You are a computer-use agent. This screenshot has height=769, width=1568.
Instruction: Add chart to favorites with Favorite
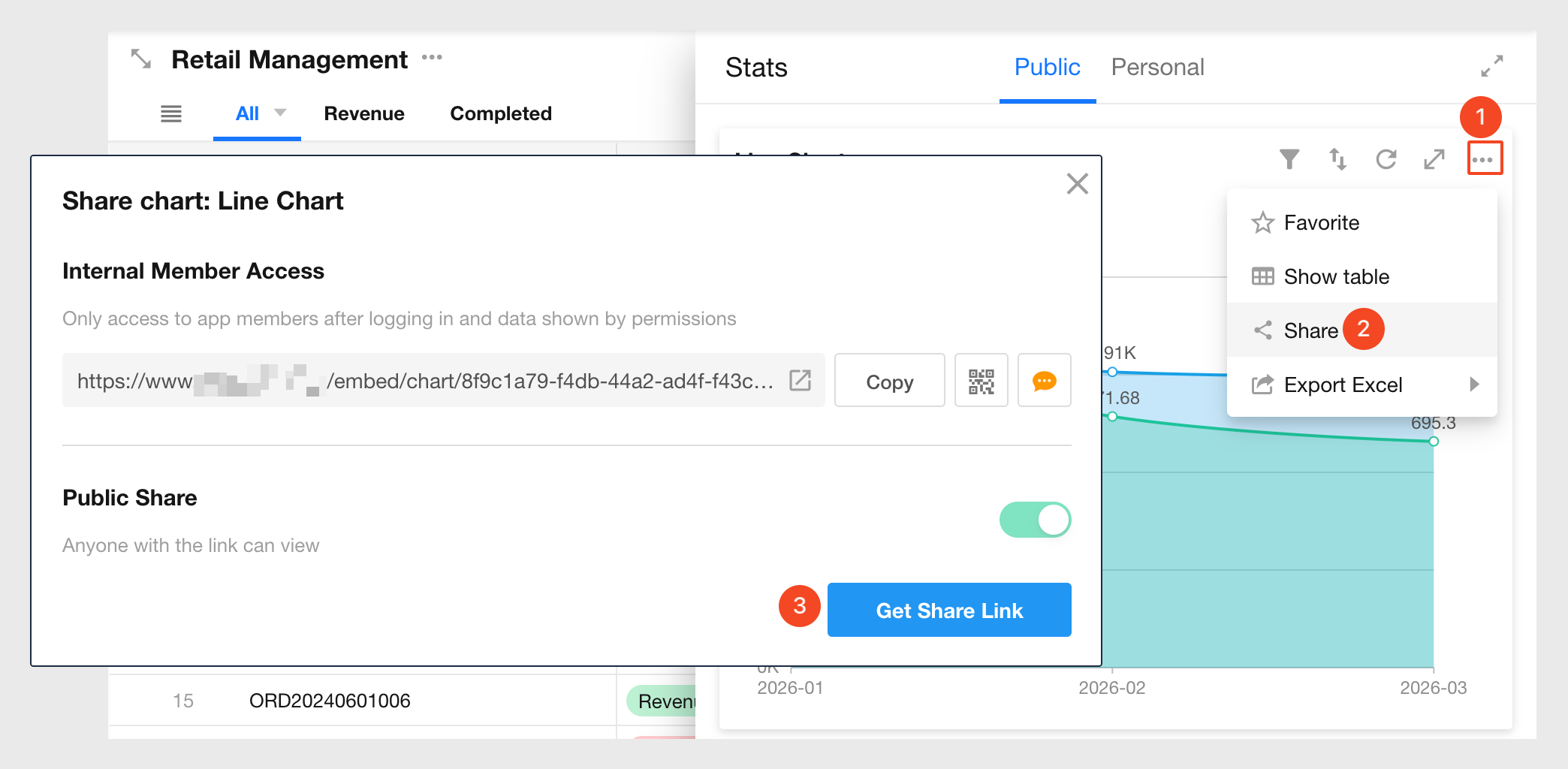[x=1321, y=222]
